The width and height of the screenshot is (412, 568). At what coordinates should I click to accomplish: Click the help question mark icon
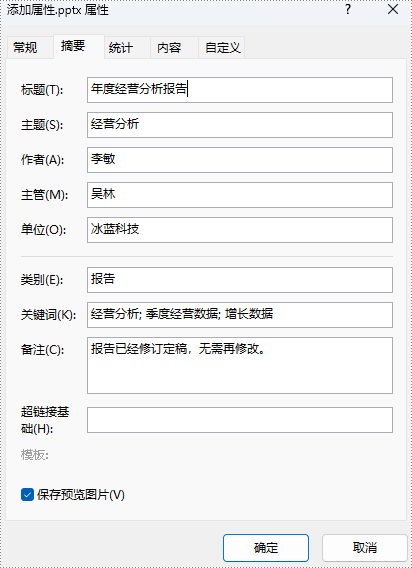pyautogui.click(x=348, y=10)
